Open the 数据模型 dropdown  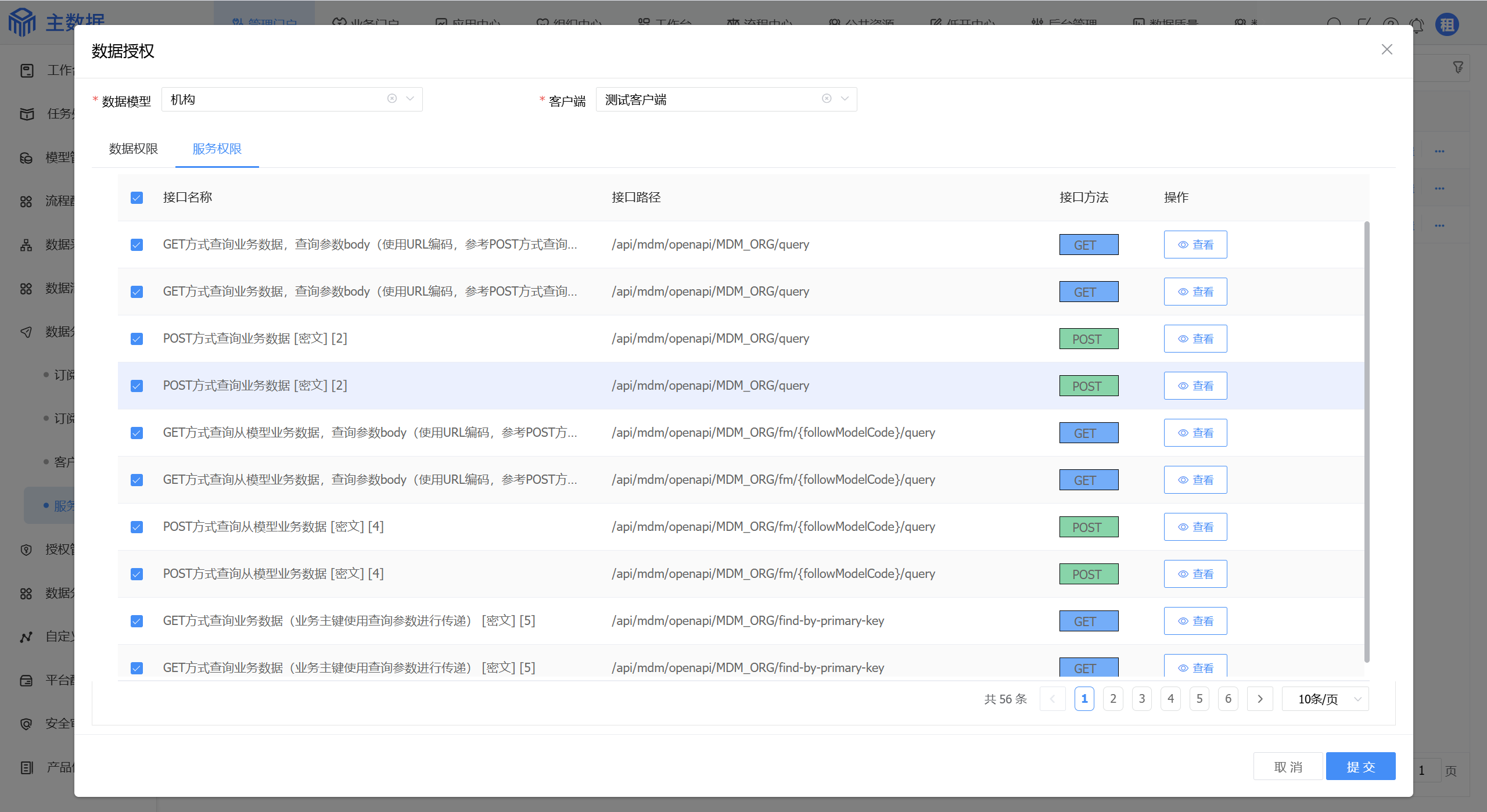(410, 99)
